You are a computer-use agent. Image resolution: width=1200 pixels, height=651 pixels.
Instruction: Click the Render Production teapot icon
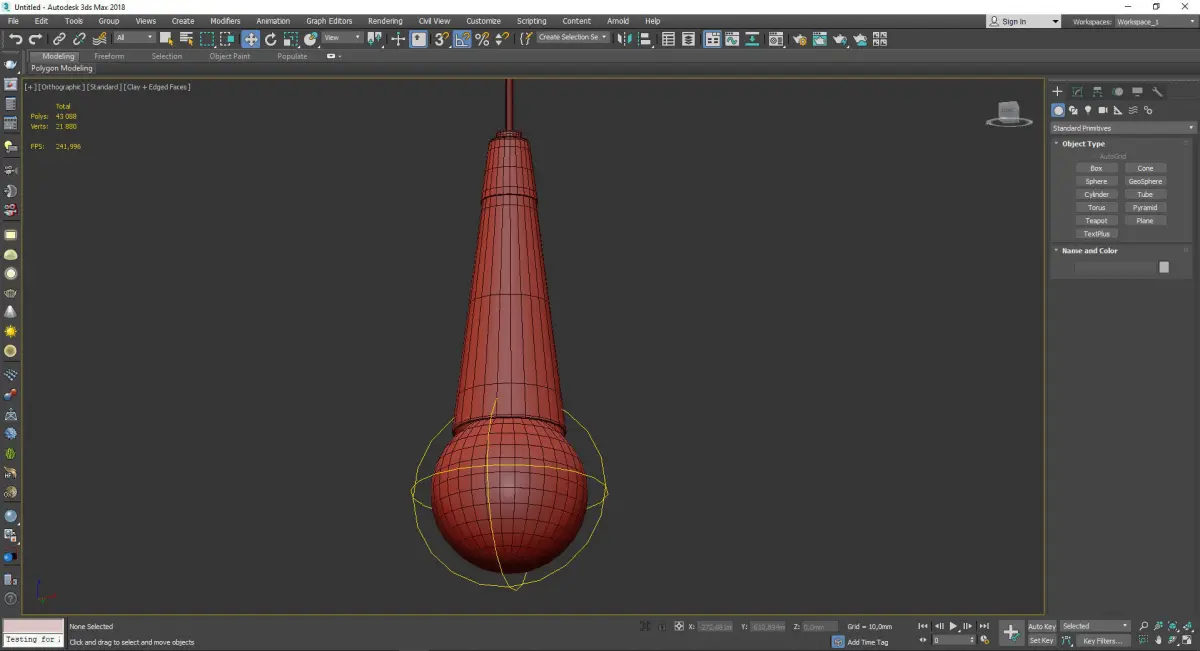pyautogui.click(x=840, y=39)
